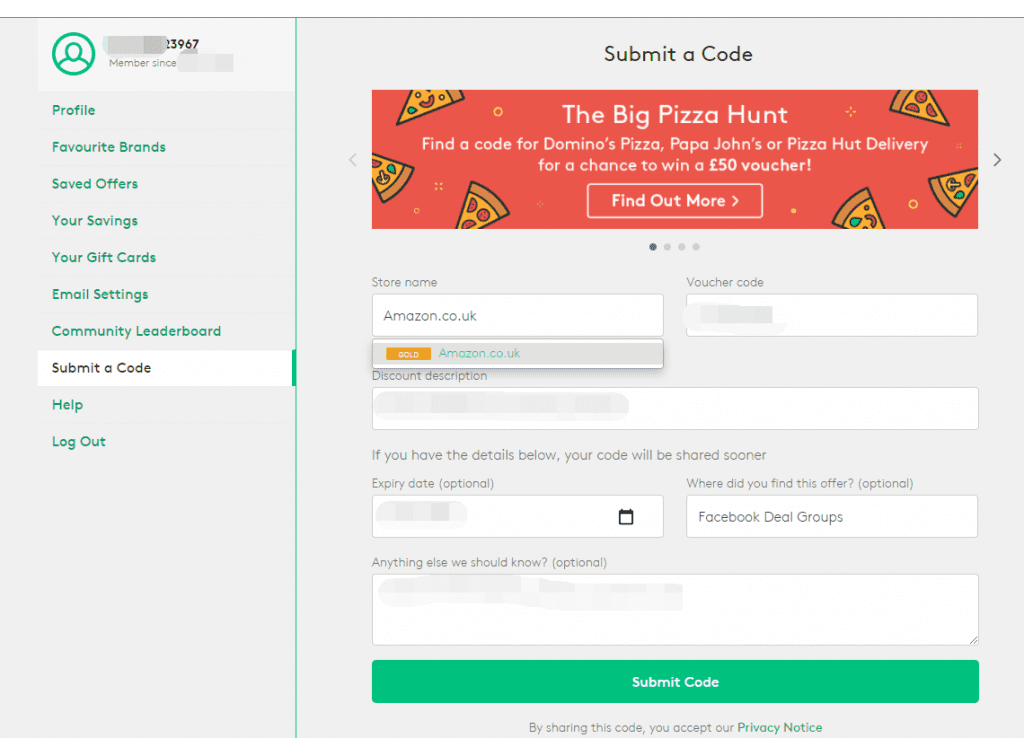
Task: Open the Facebook Deal Groups source dropdown
Action: click(x=831, y=517)
